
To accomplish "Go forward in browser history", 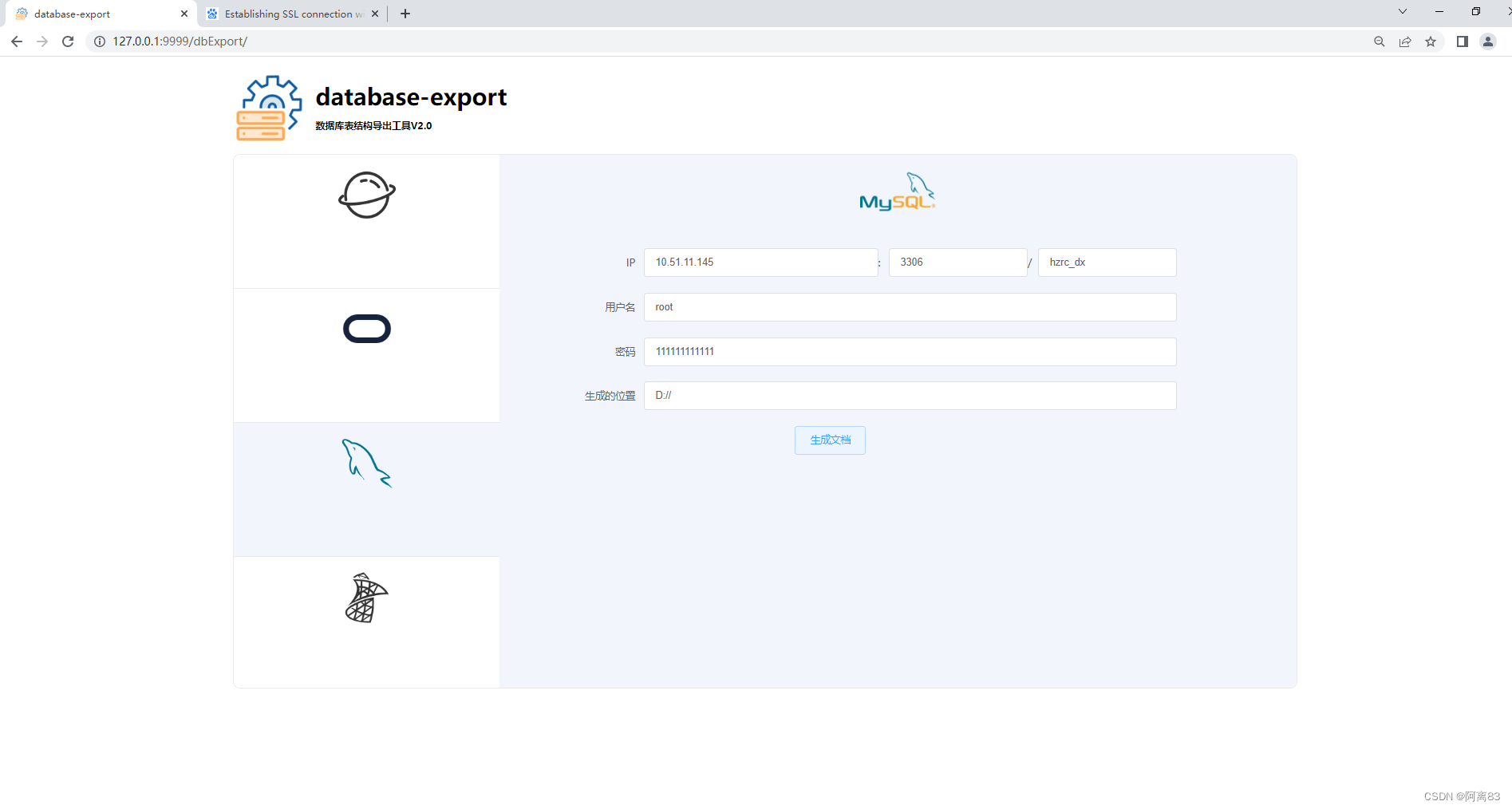I will [42, 41].
